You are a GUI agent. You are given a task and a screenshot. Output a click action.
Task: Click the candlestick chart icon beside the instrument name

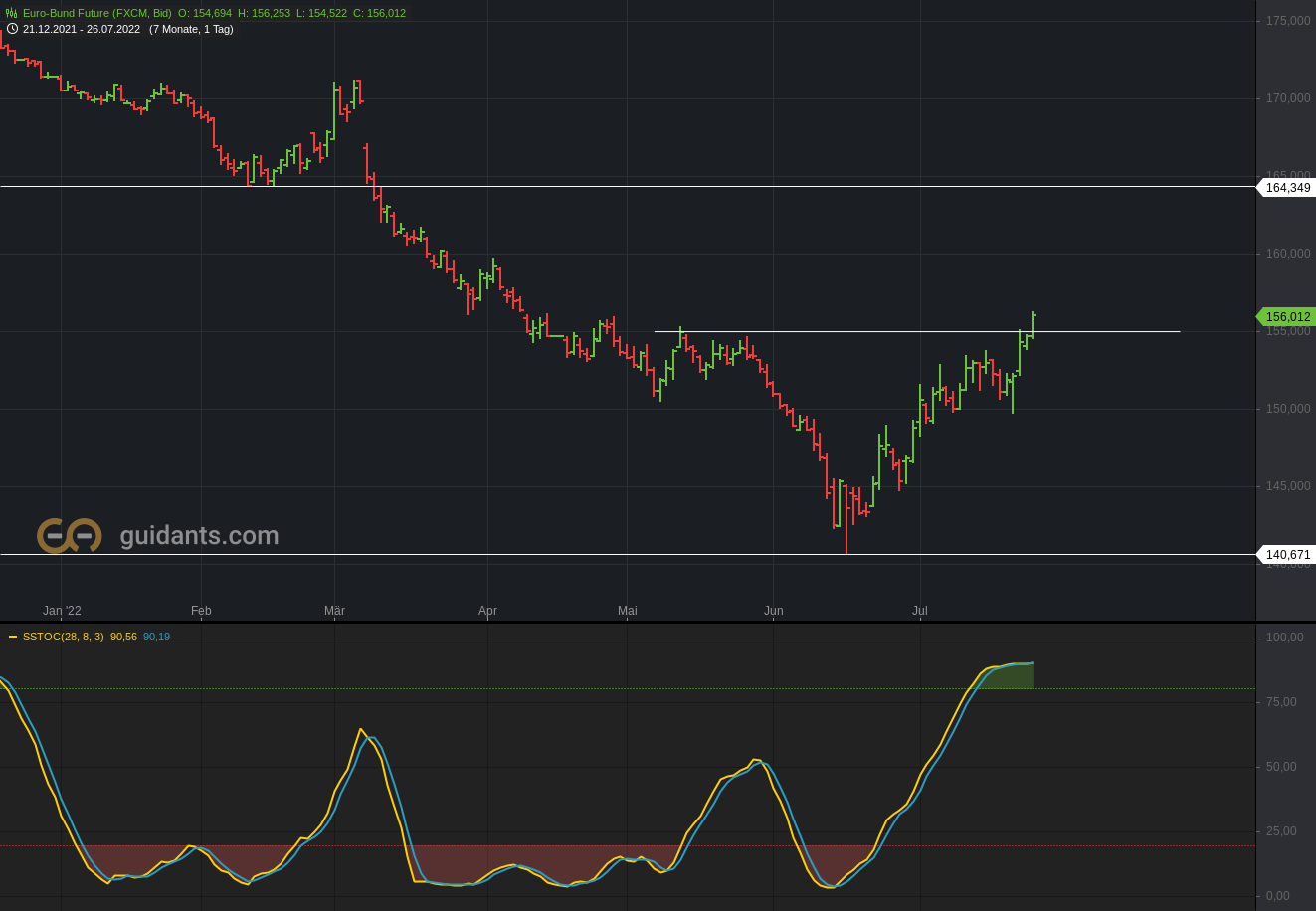(x=12, y=13)
